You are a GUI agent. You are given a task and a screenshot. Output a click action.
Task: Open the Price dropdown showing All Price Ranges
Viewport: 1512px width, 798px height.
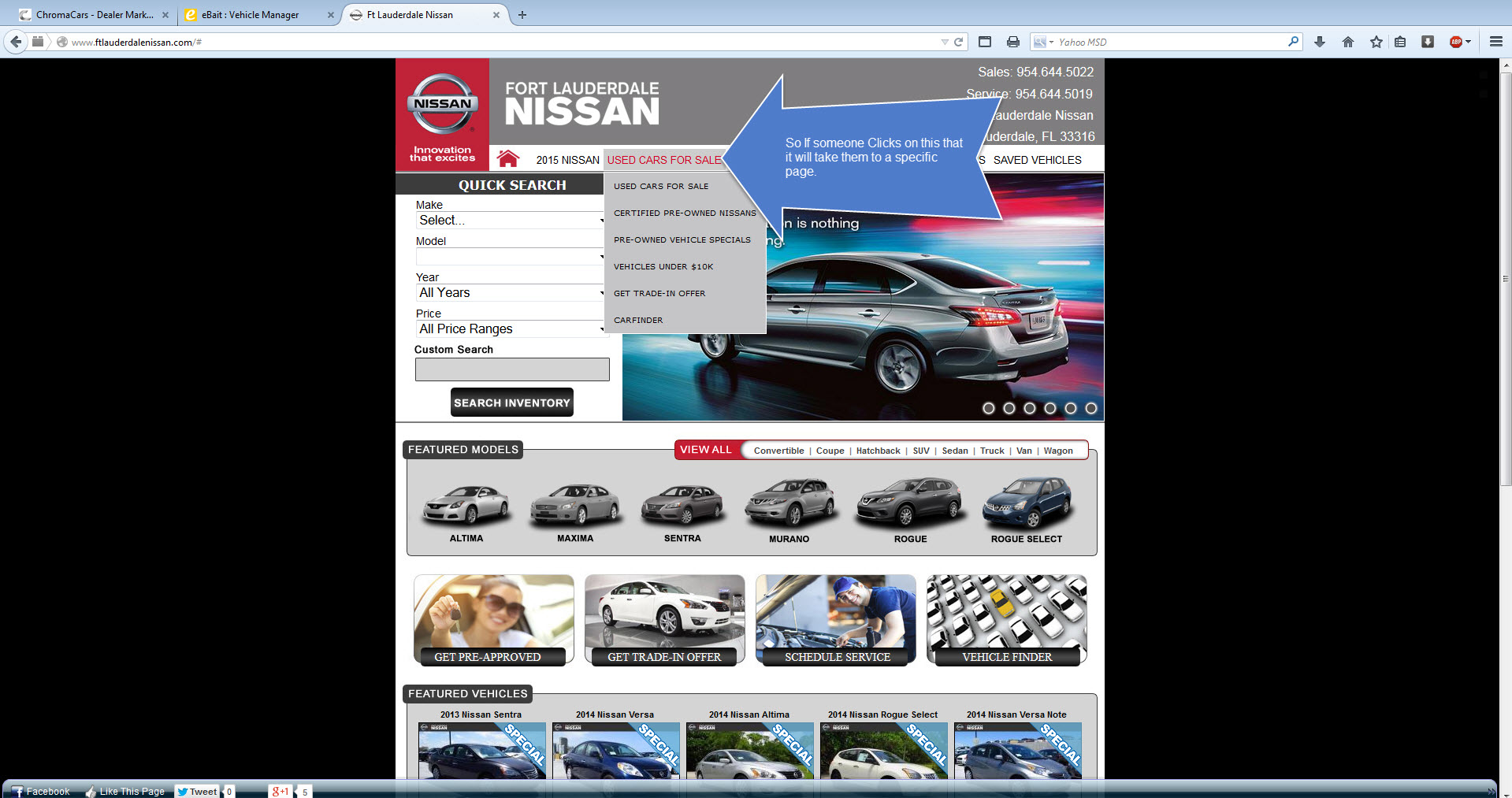(511, 328)
